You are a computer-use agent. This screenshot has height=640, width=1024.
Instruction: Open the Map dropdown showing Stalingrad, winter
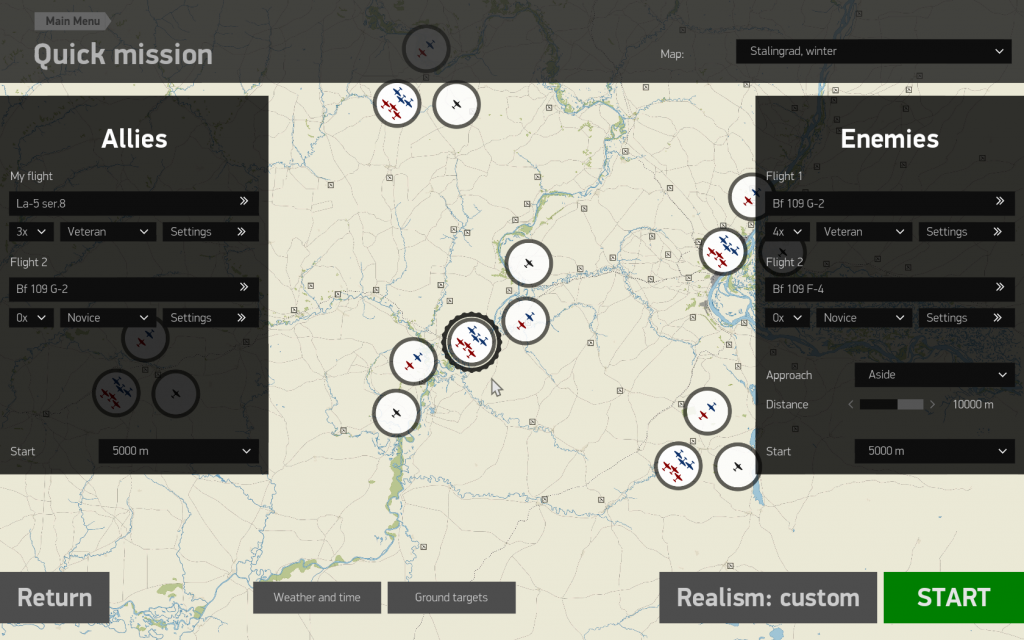[x=873, y=52]
